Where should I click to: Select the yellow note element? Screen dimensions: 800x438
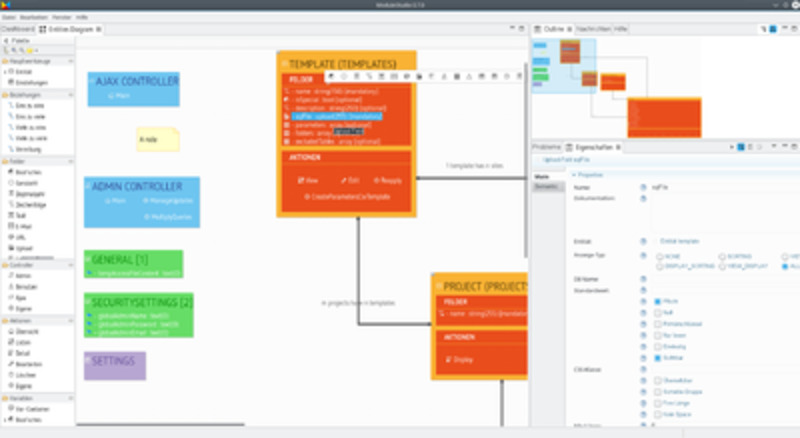point(158,139)
